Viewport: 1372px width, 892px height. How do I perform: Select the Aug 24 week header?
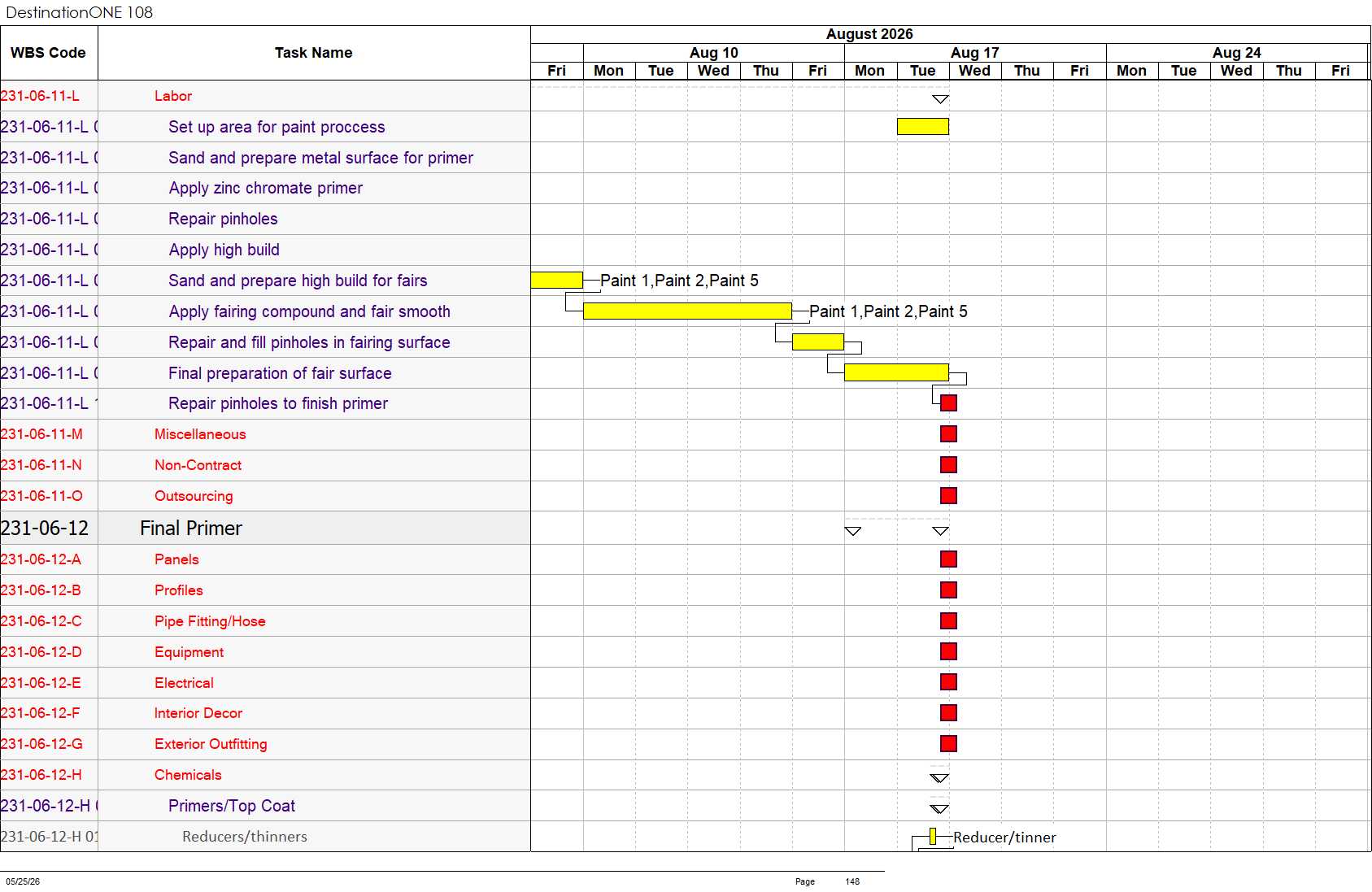click(x=1236, y=53)
